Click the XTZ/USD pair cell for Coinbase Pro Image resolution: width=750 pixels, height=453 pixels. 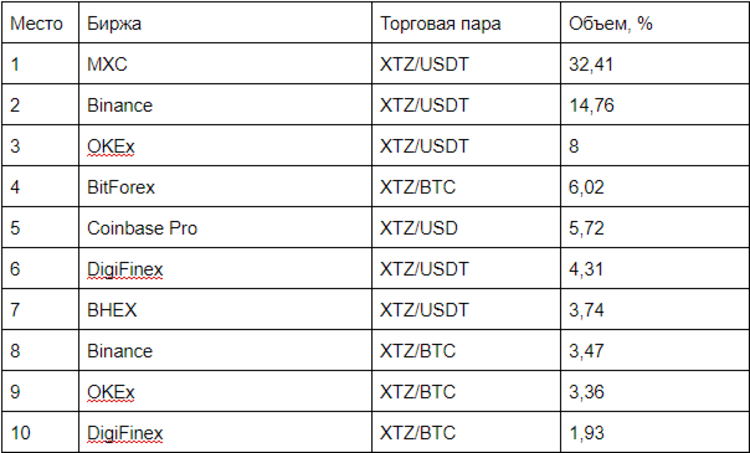tap(419, 228)
